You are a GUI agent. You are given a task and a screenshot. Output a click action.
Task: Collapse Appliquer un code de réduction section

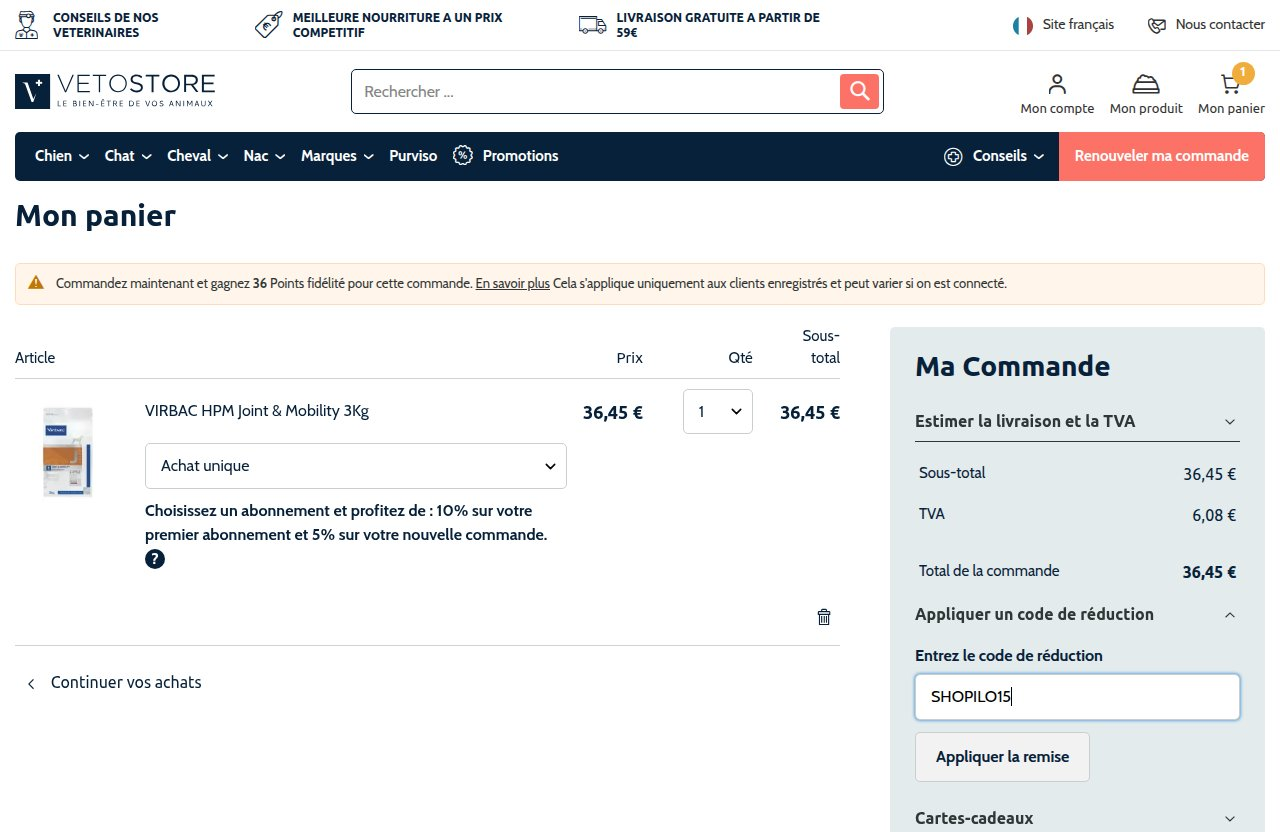tap(1077, 614)
